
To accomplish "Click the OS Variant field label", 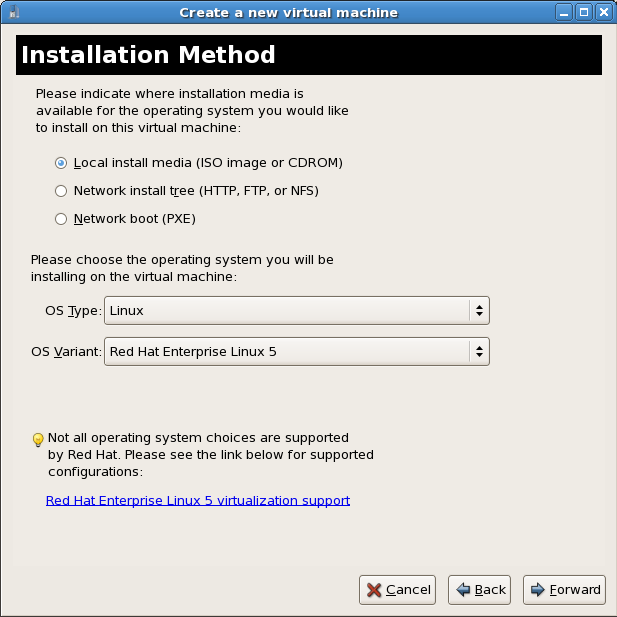I will tap(67, 352).
